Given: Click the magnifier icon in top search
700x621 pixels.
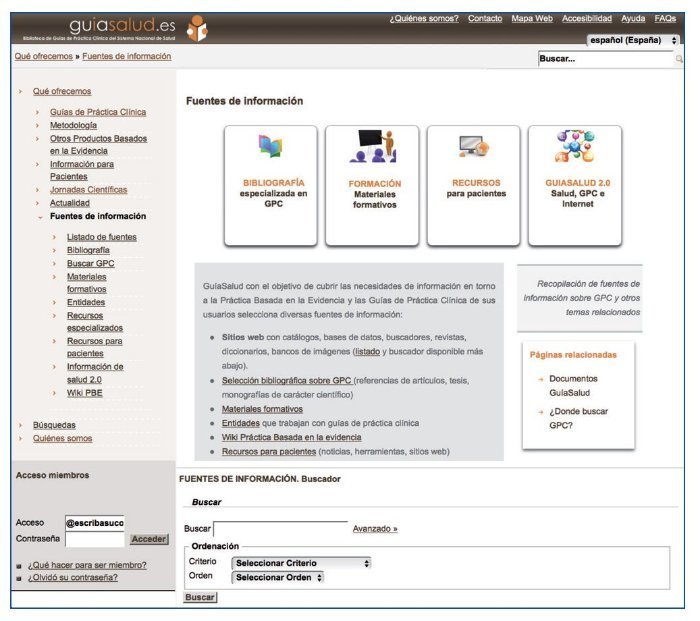Looking at the screenshot, I should coord(679,59).
